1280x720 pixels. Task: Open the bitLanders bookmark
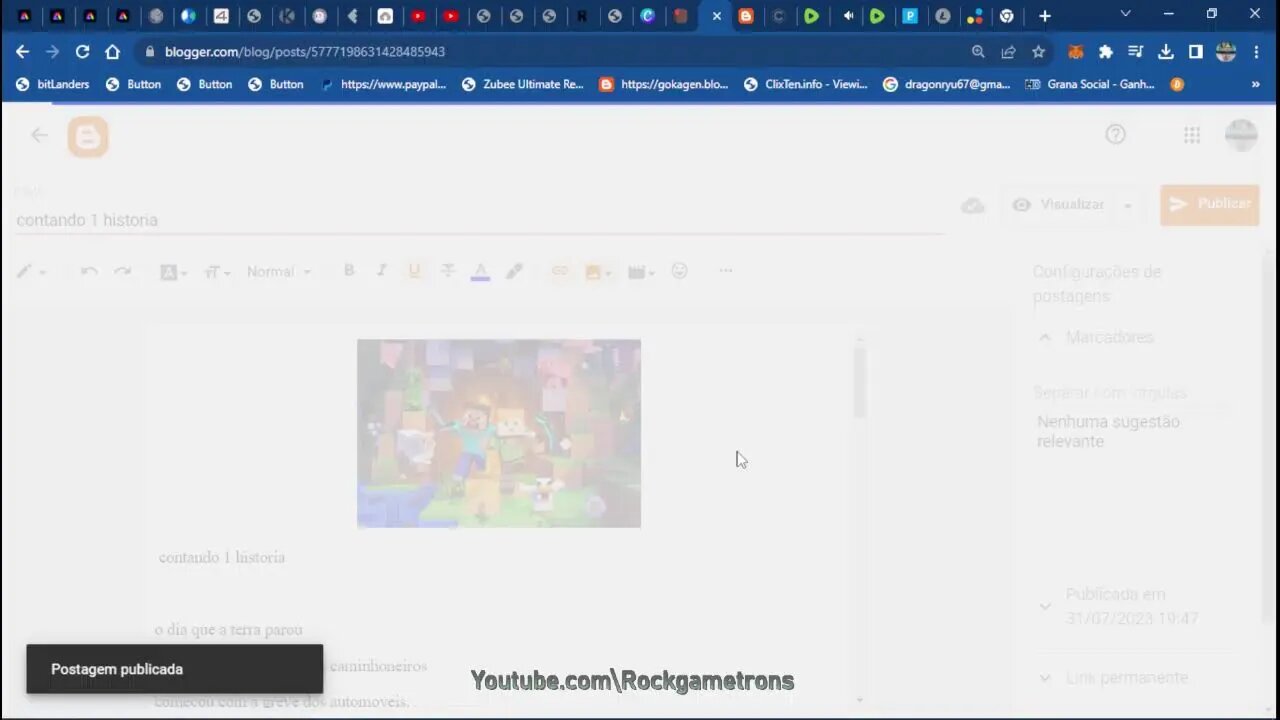[x=53, y=84]
